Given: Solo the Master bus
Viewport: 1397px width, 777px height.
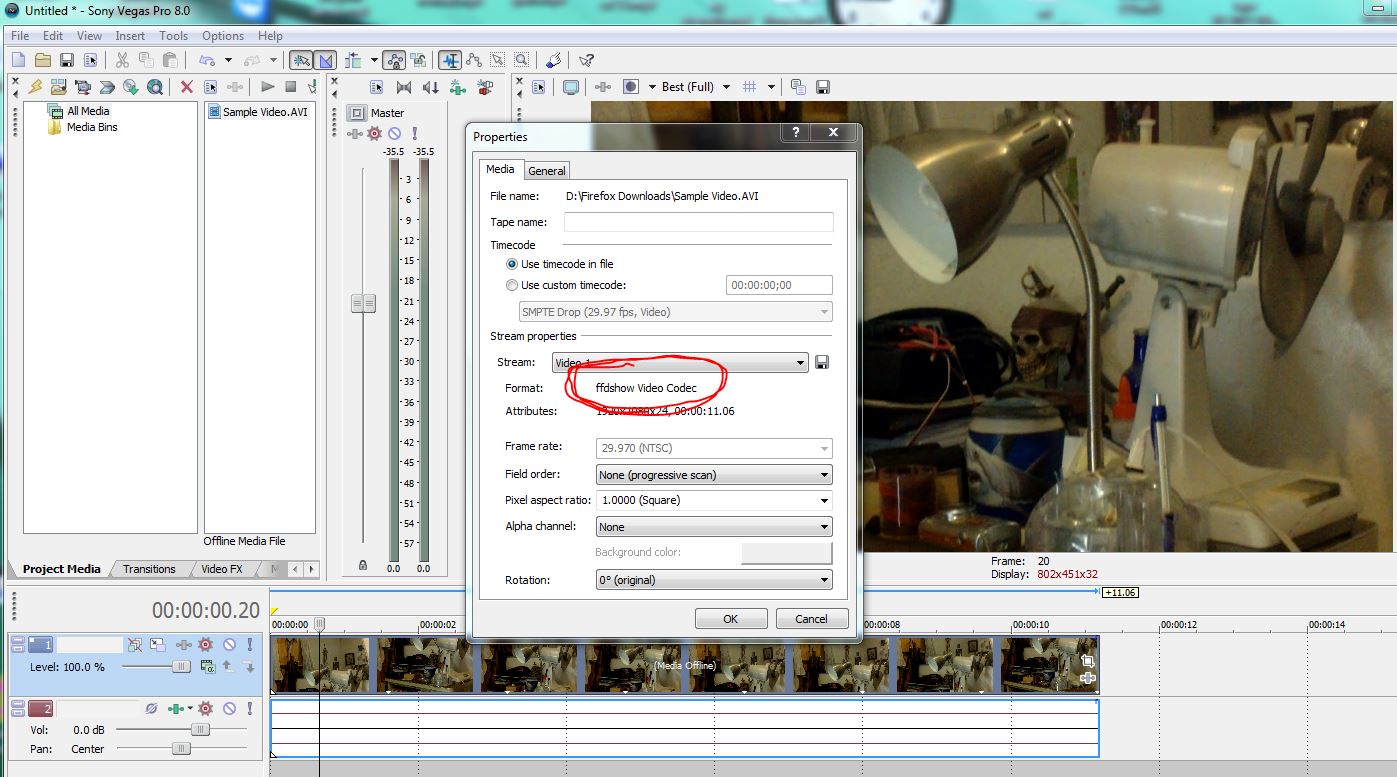Looking at the screenshot, I should [415, 133].
